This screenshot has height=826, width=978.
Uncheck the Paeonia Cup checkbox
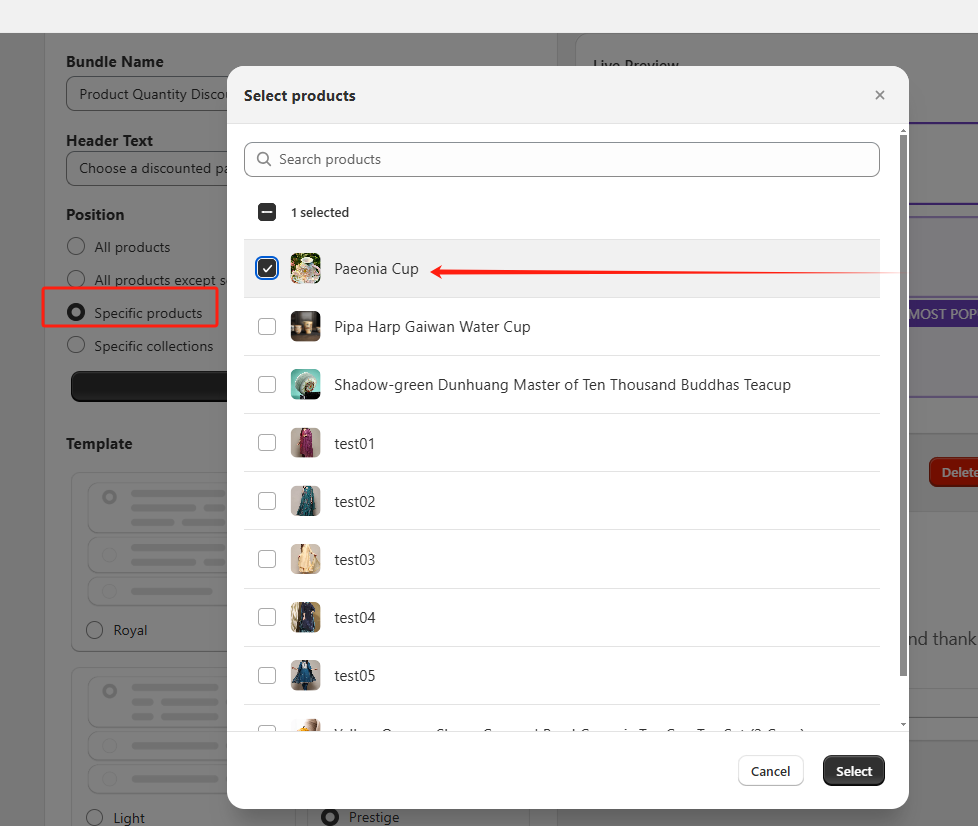(267, 268)
